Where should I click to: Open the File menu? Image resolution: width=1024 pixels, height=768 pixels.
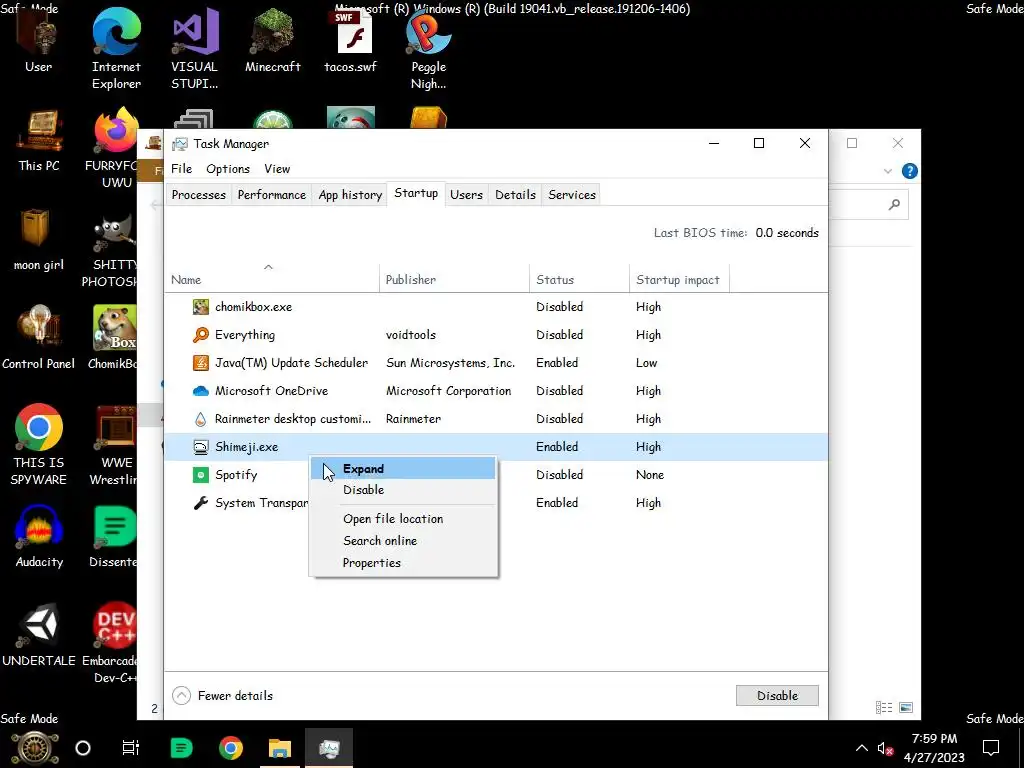(x=182, y=168)
